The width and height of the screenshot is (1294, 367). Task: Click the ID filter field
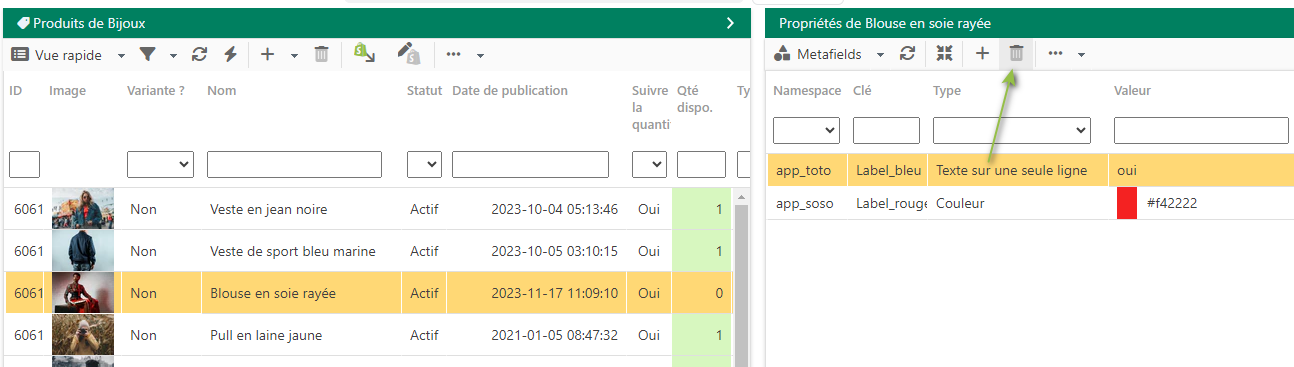tap(24, 164)
